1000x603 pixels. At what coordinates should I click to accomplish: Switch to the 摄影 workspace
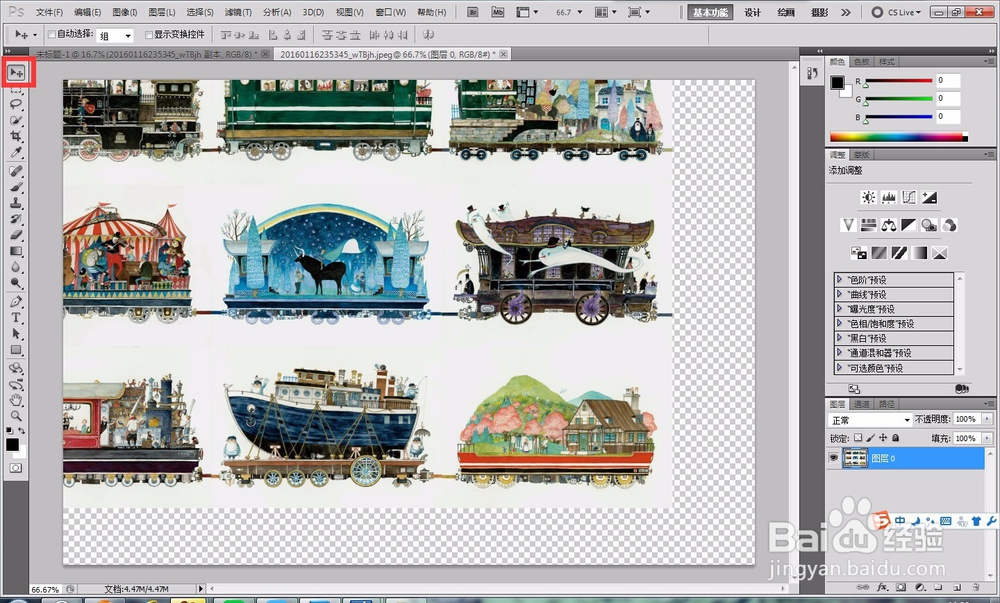[820, 12]
